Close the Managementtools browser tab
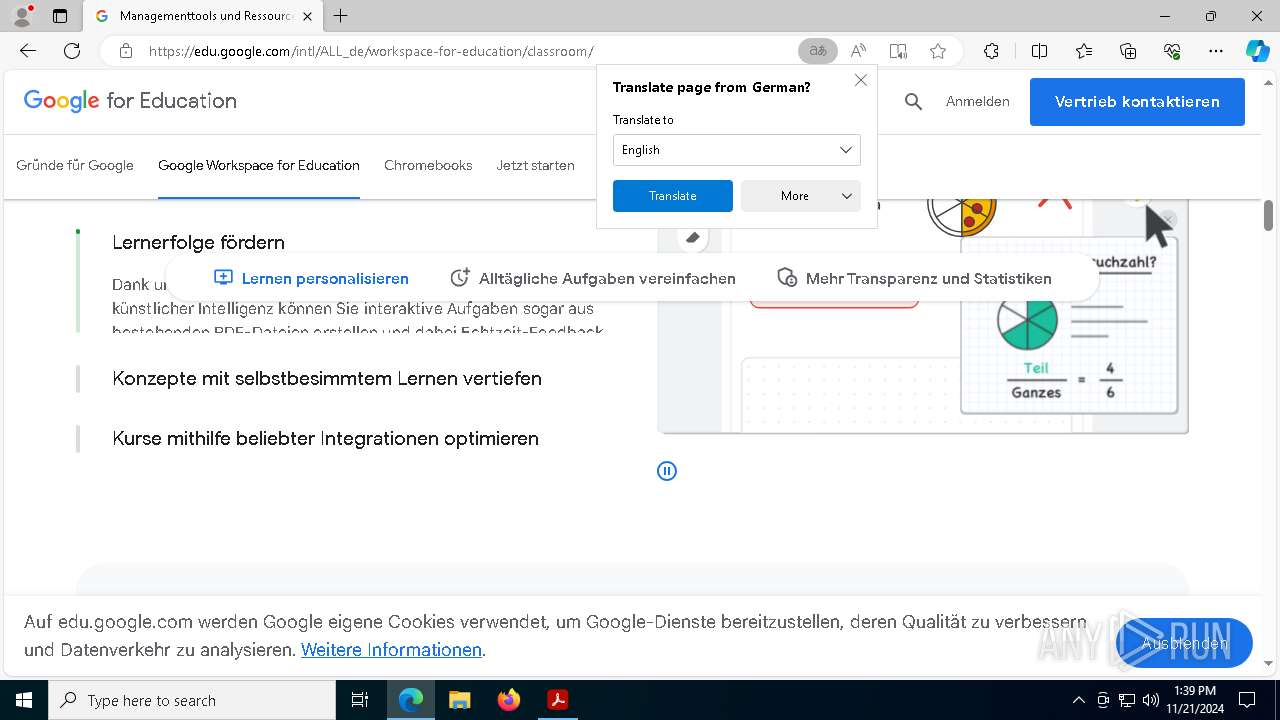Image resolution: width=1280 pixels, height=720 pixels. [308, 16]
